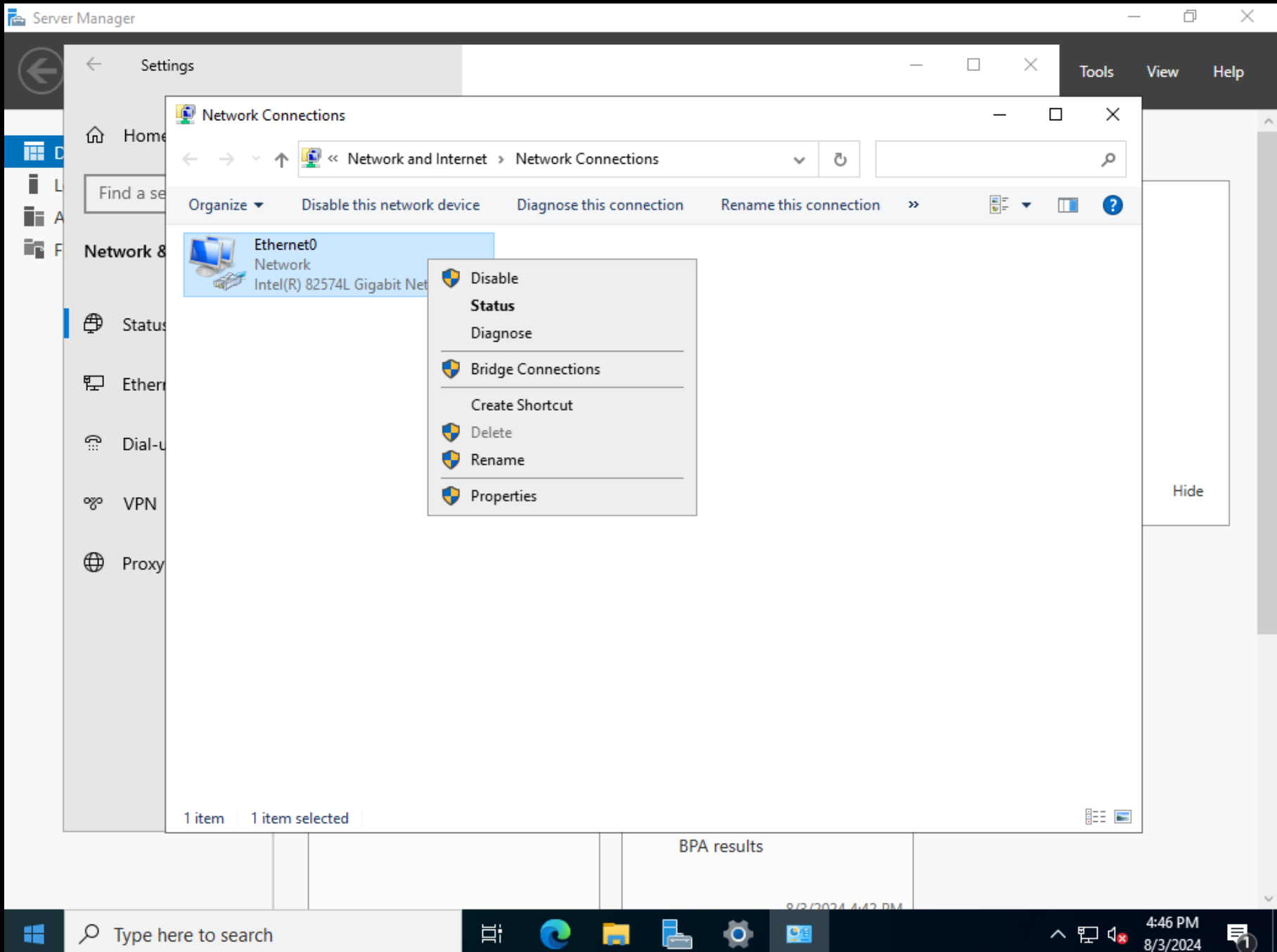Open the view options dropdown arrow

pos(1027,205)
